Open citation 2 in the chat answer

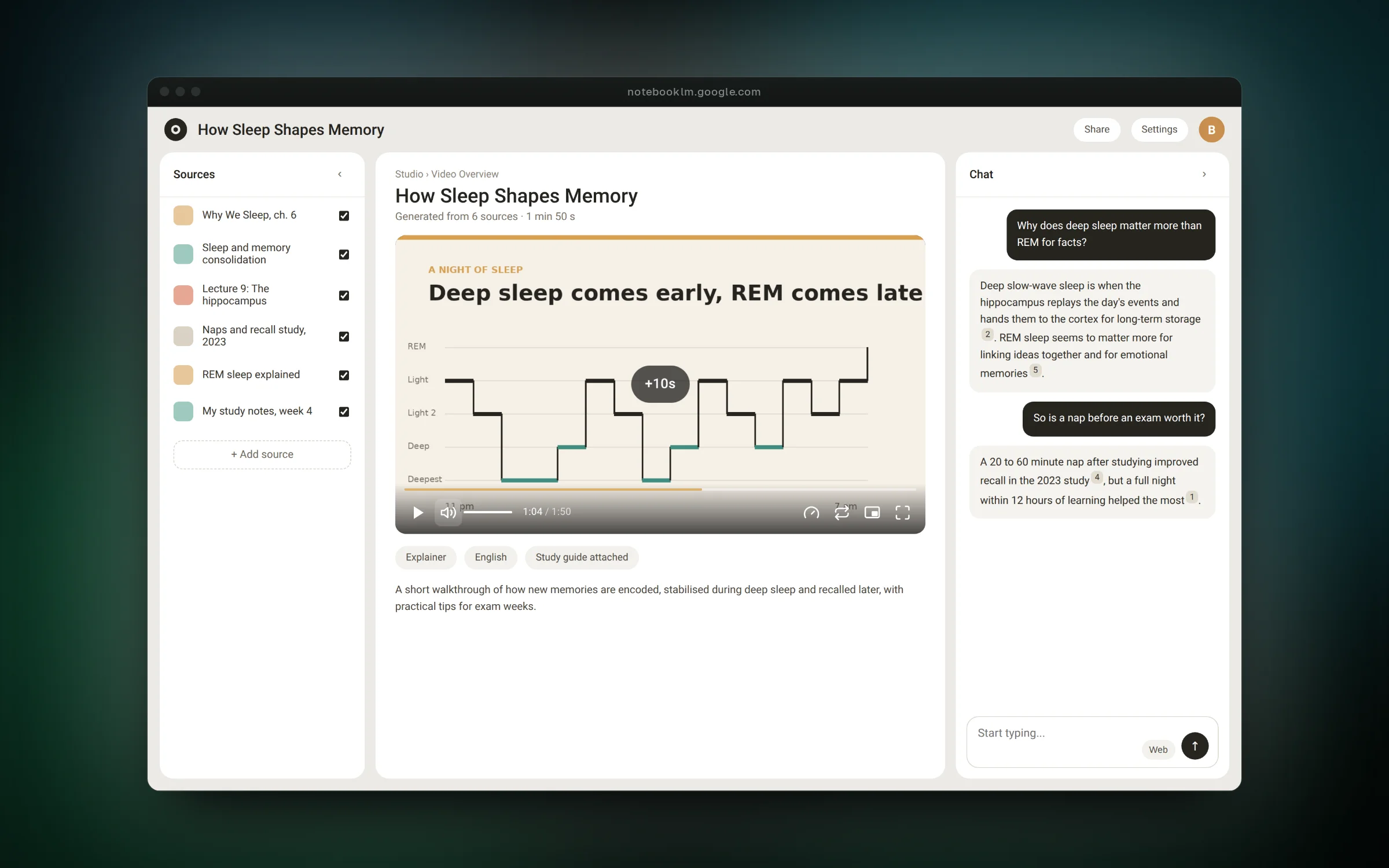[987, 334]
